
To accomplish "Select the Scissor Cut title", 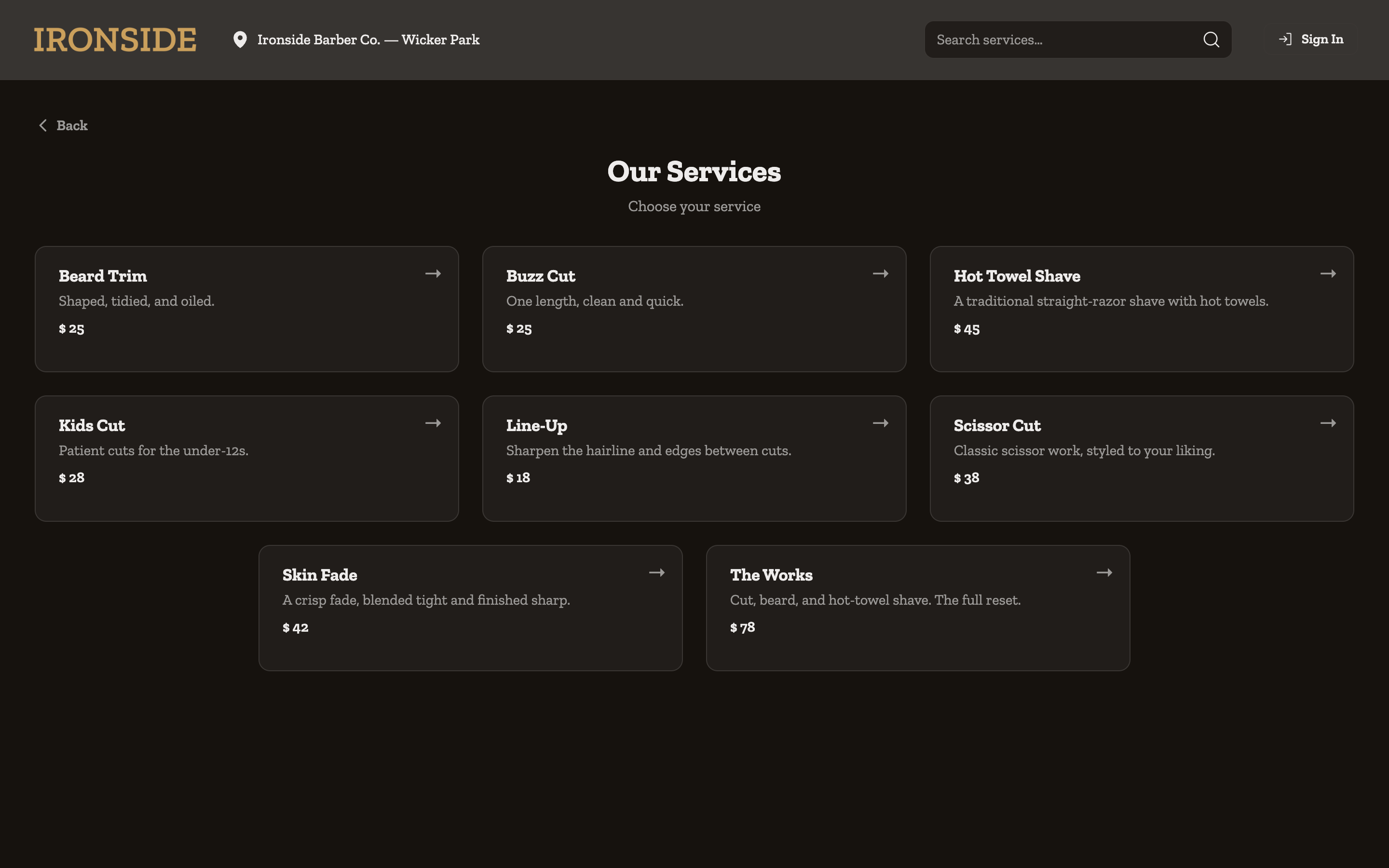I will 997,425.
